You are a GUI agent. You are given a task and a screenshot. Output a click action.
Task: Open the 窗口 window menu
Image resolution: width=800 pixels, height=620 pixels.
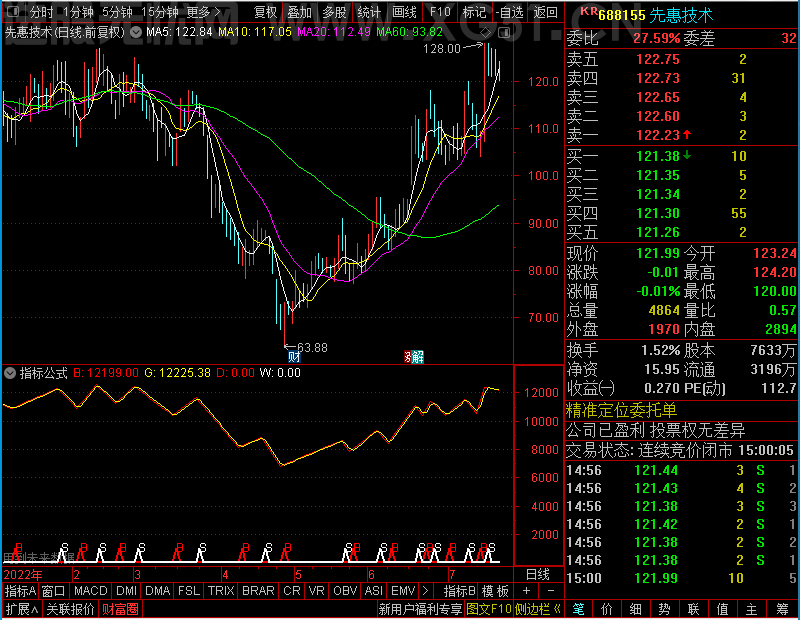[x=54, y=591]
